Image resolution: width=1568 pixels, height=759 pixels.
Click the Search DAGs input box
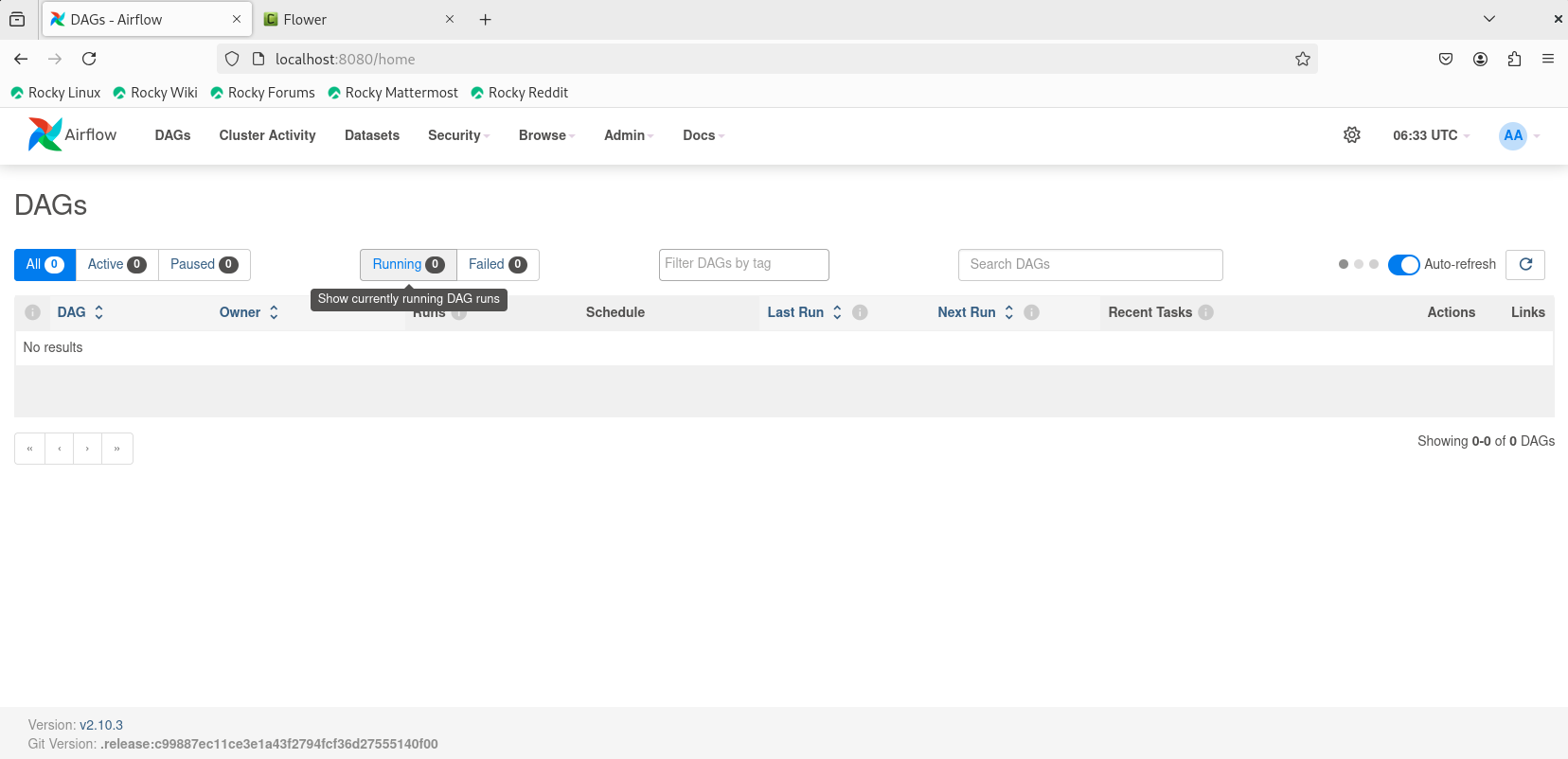1091,265
